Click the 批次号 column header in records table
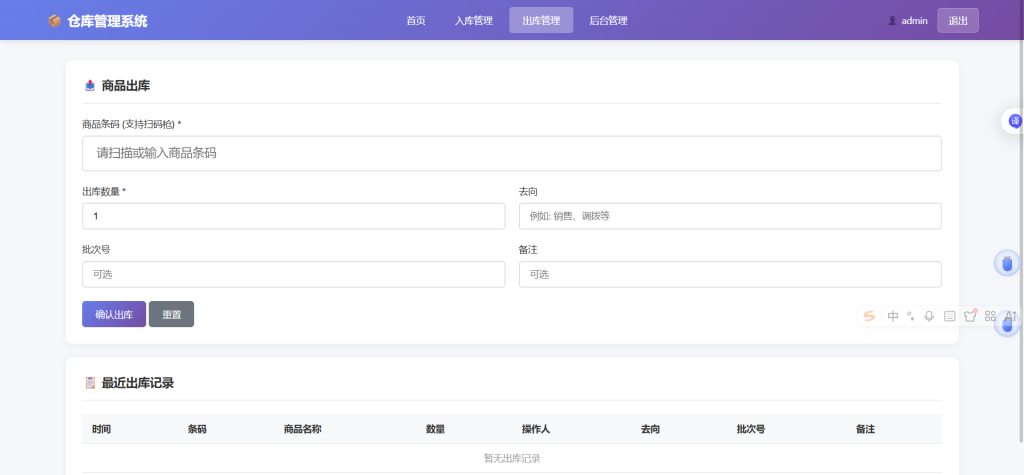This screenshot has width=1024, height=475. (751, 429)
